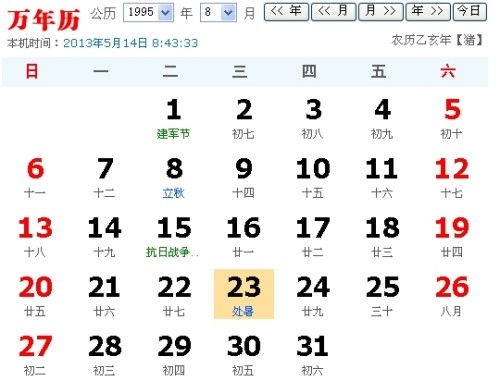Select August 8 立秋
Screen dimensions: 500x381
(174, 178)
